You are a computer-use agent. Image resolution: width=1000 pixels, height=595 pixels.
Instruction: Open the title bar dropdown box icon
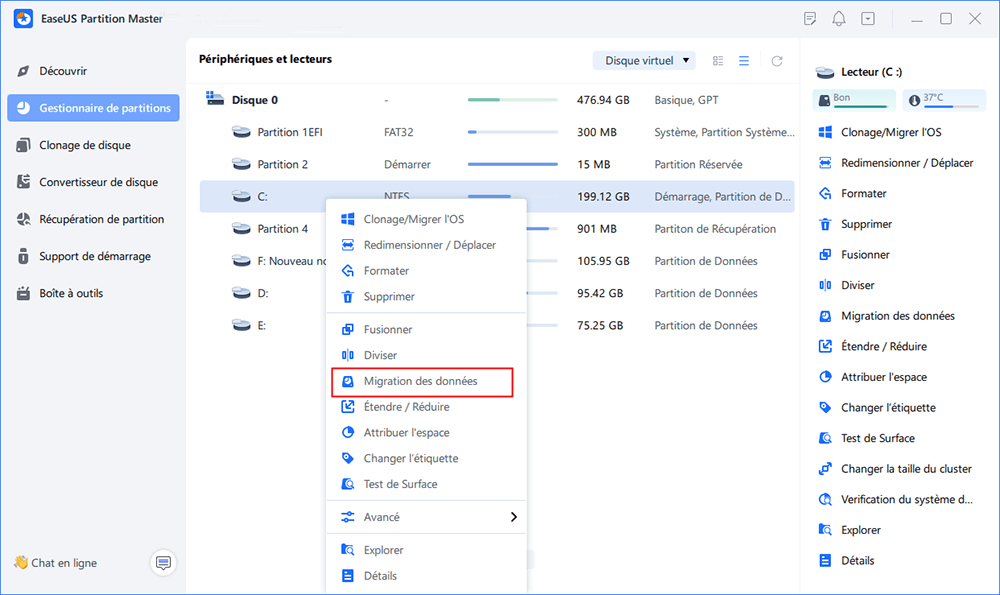tap(868, 18)
